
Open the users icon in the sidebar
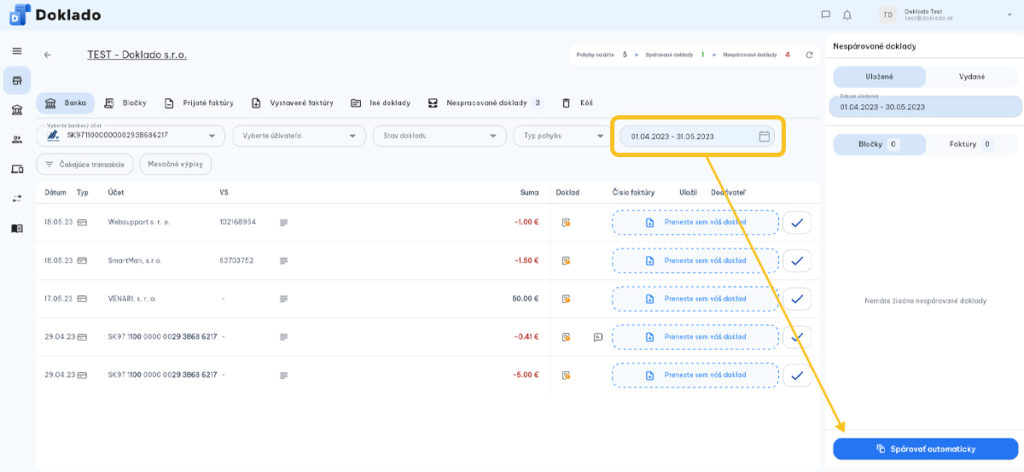[17, 139]
